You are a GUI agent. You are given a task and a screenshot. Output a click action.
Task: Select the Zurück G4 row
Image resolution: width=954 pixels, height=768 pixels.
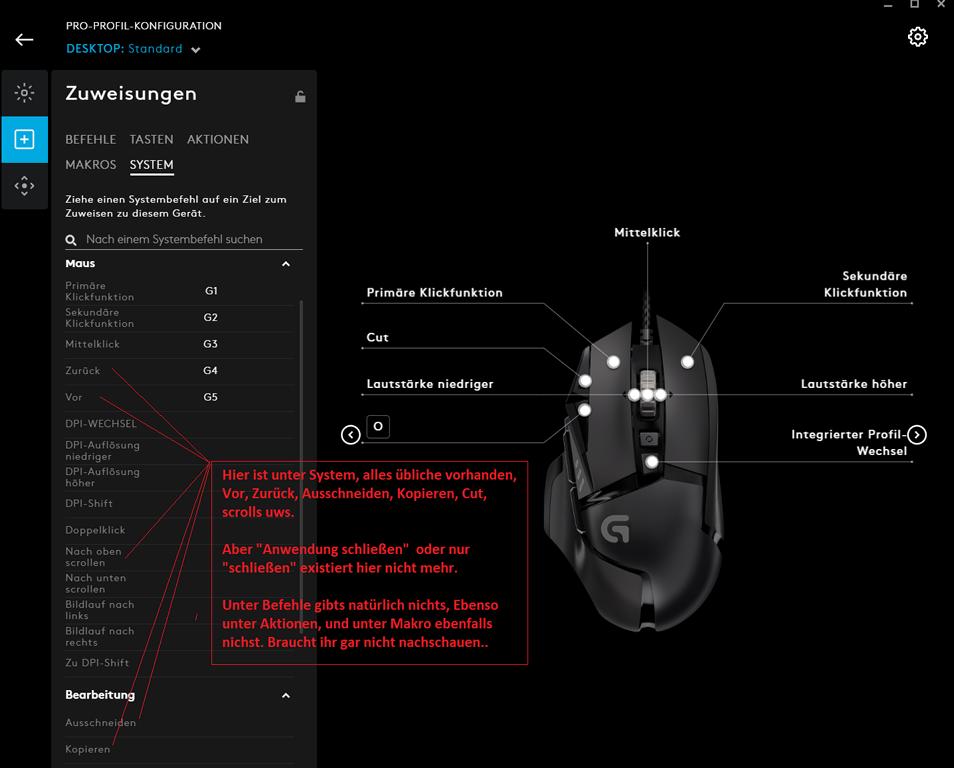179,371
